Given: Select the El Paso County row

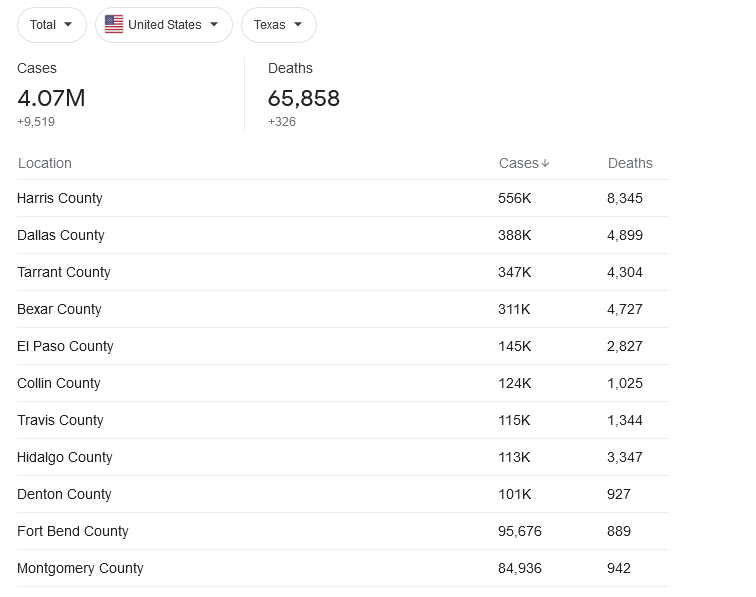Looking at the screenshot, I should 343,346.
